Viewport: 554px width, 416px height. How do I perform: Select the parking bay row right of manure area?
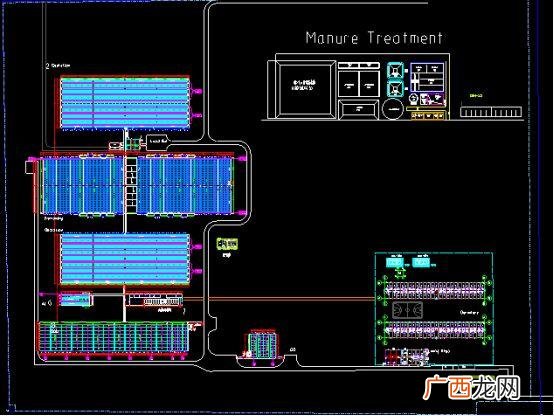pyautogui.click(x=491, y=112)
